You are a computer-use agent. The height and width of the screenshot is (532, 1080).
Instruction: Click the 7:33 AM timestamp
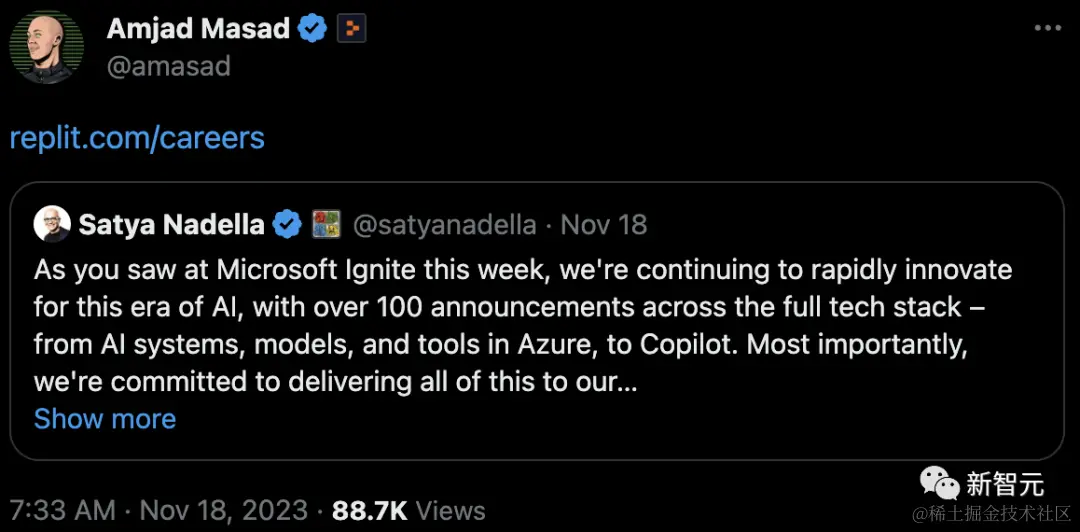point(63,510)
